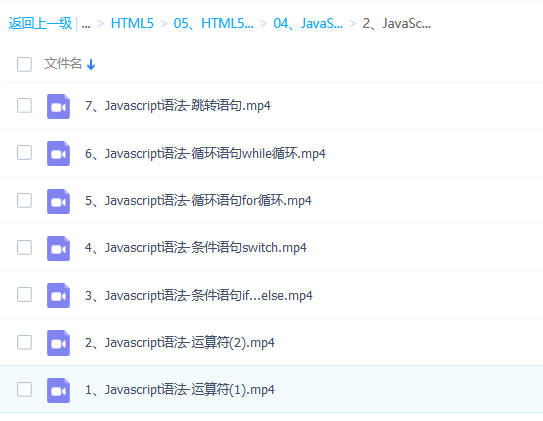Click video icon of for循环 file
Screen dimensions: 543x421
(58, 201)
